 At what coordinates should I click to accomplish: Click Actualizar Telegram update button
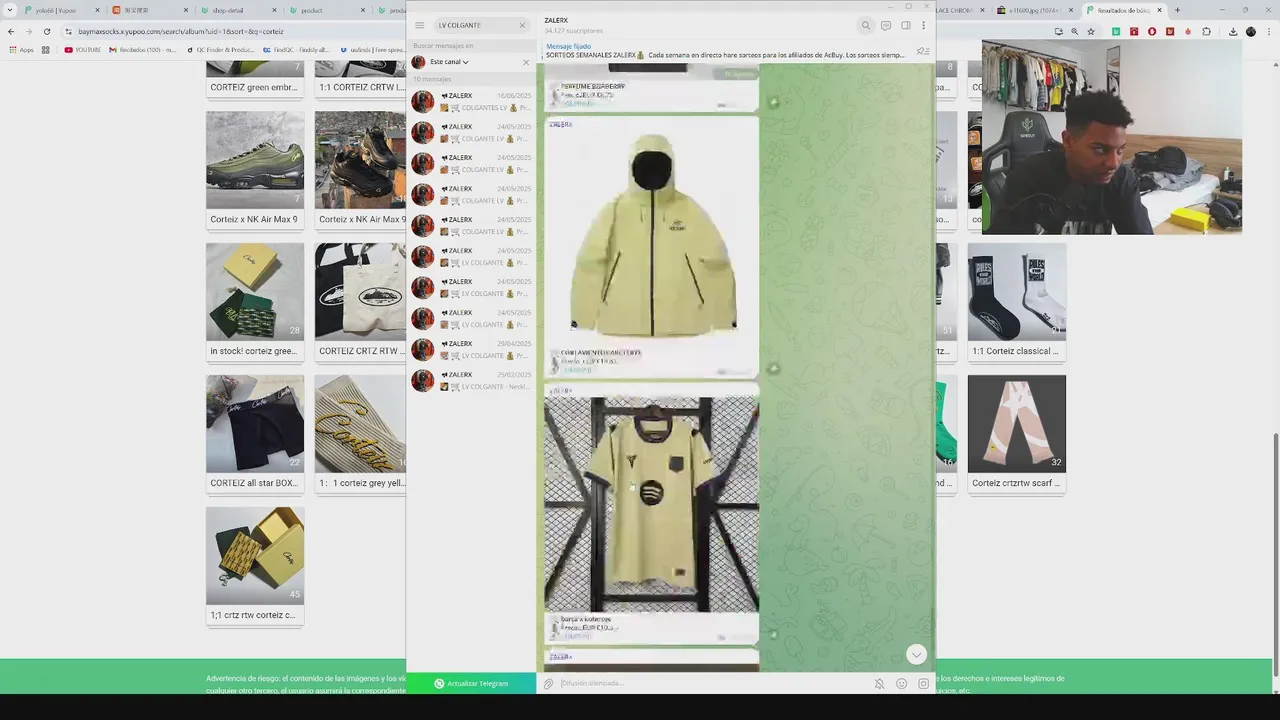(x=471, y=683)
